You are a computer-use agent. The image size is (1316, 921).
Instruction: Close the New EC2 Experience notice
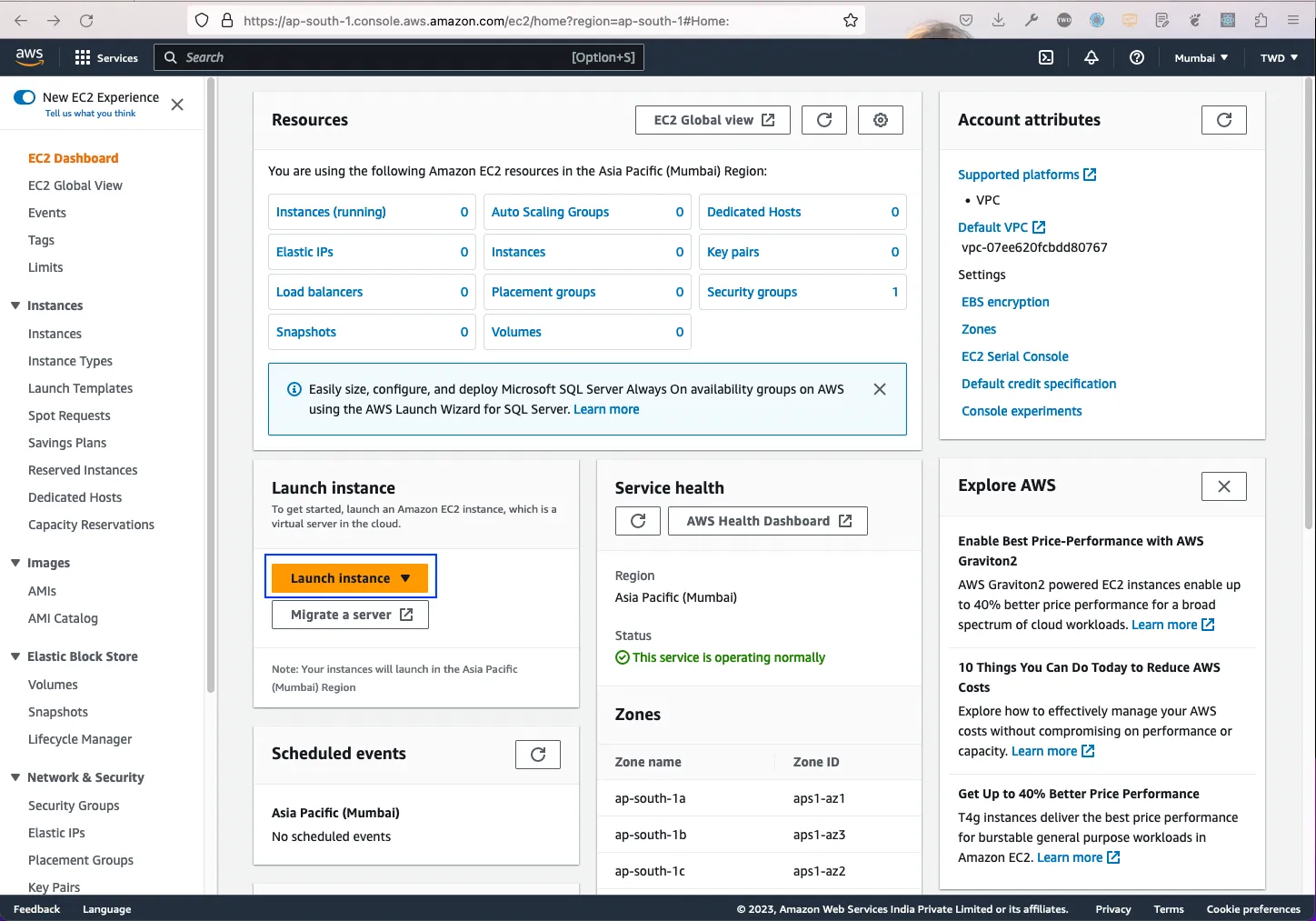tap(177, 105)
